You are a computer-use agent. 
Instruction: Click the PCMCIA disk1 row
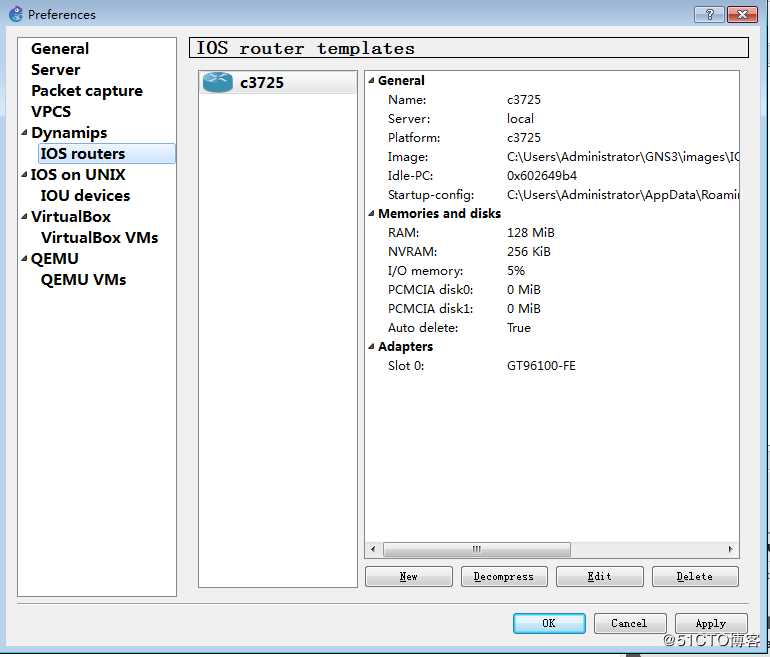point(552,309)
